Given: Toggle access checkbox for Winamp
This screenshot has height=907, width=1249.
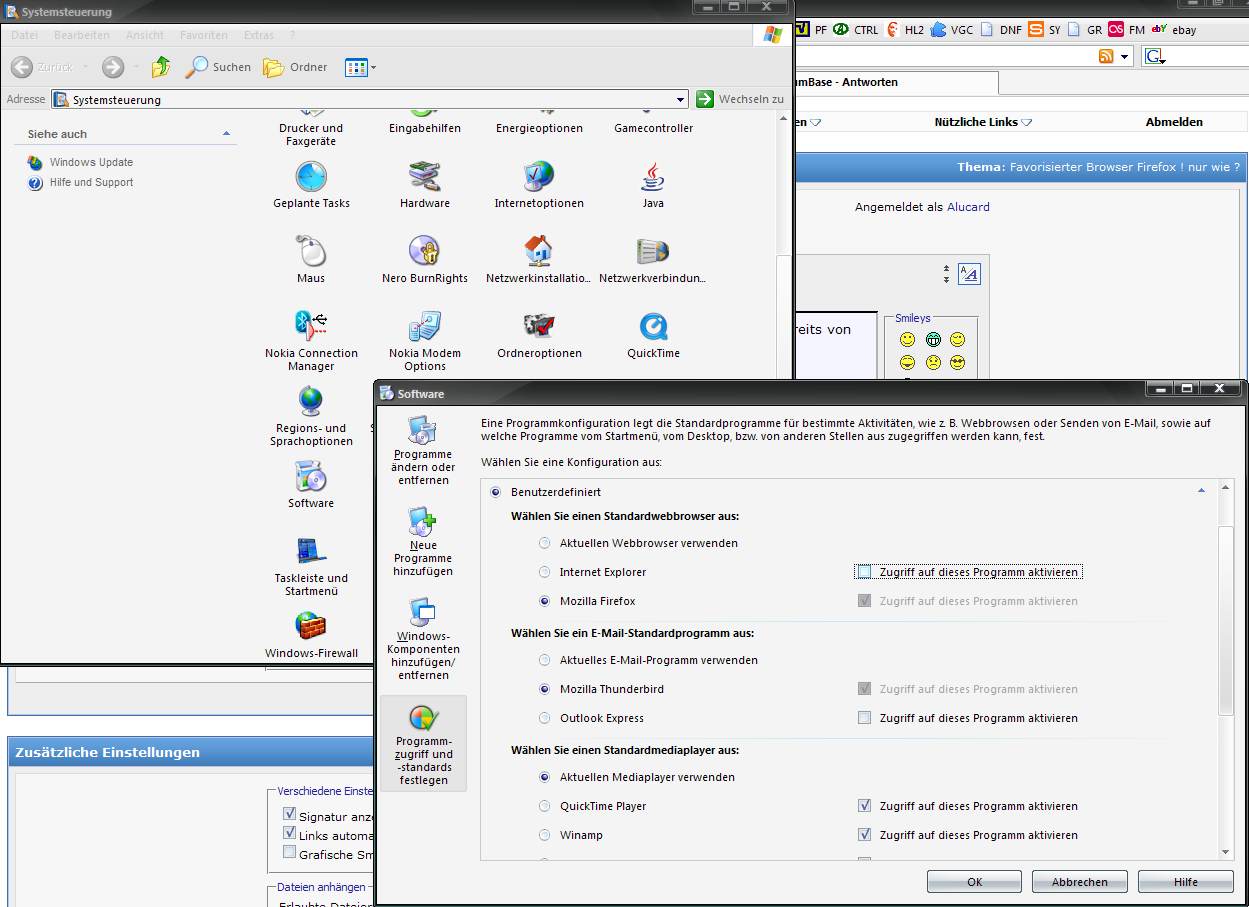Looking at the screenshot, I should coord(865,835).
